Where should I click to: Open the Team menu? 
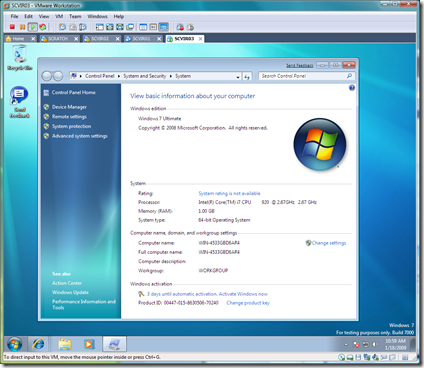(75, 16)
